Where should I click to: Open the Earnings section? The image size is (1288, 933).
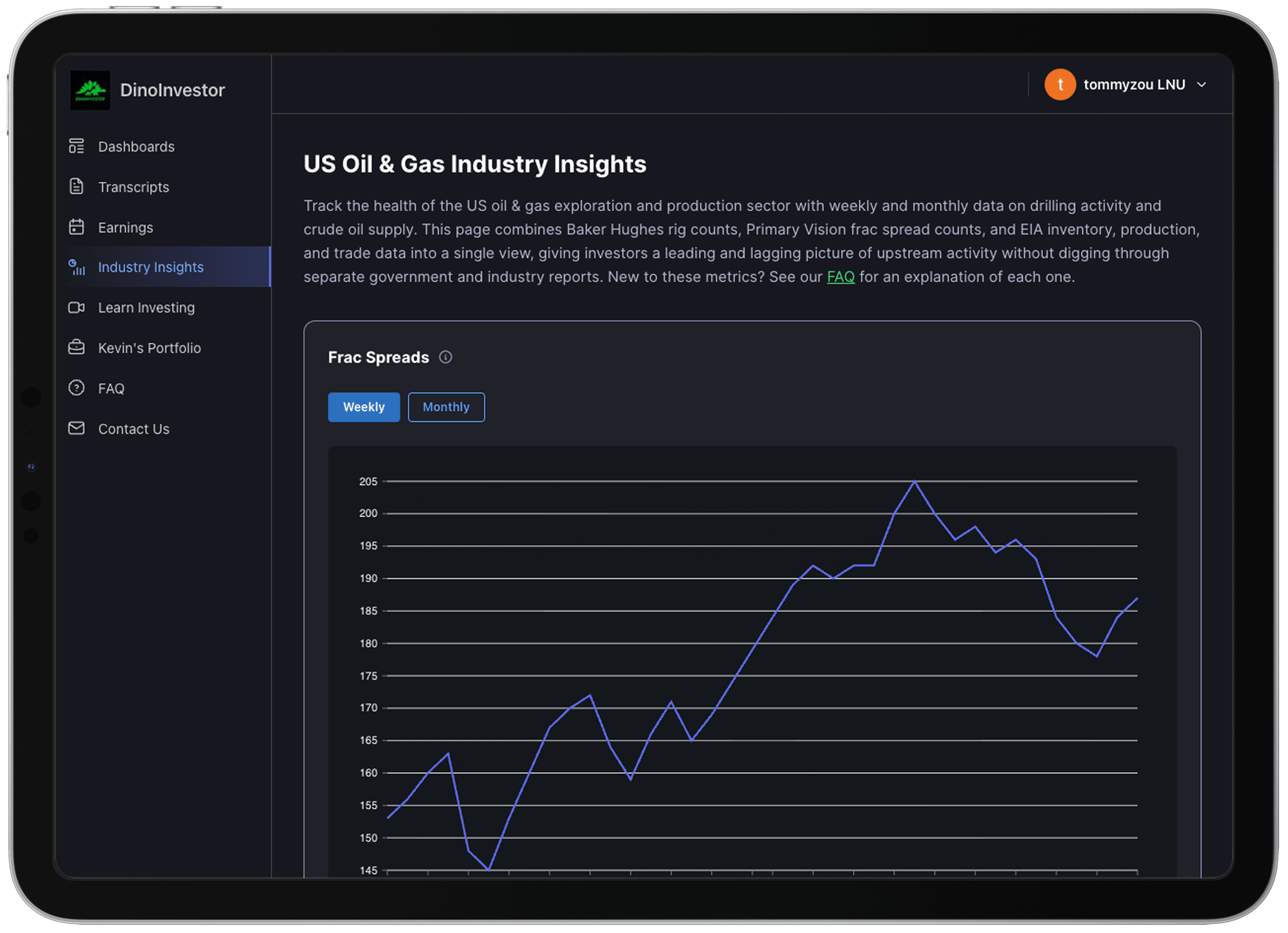click(164, 227)
